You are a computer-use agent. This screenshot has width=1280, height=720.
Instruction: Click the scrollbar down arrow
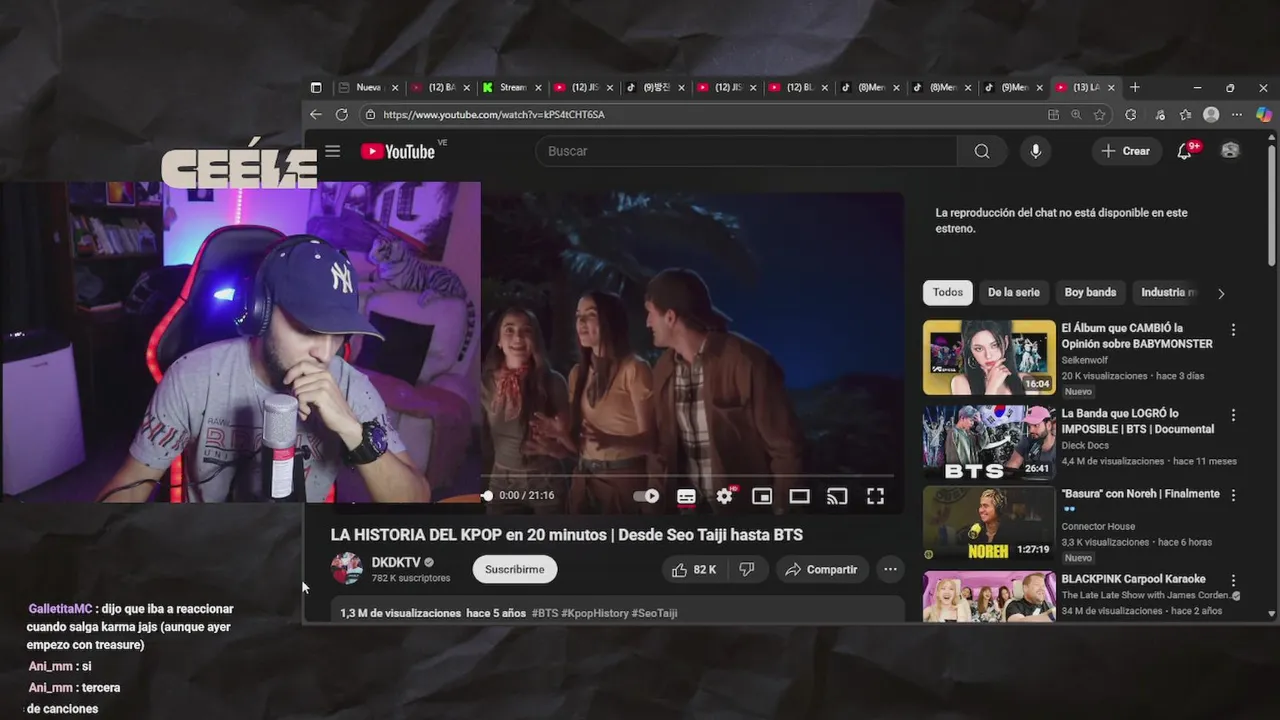tap(1272, 614)
